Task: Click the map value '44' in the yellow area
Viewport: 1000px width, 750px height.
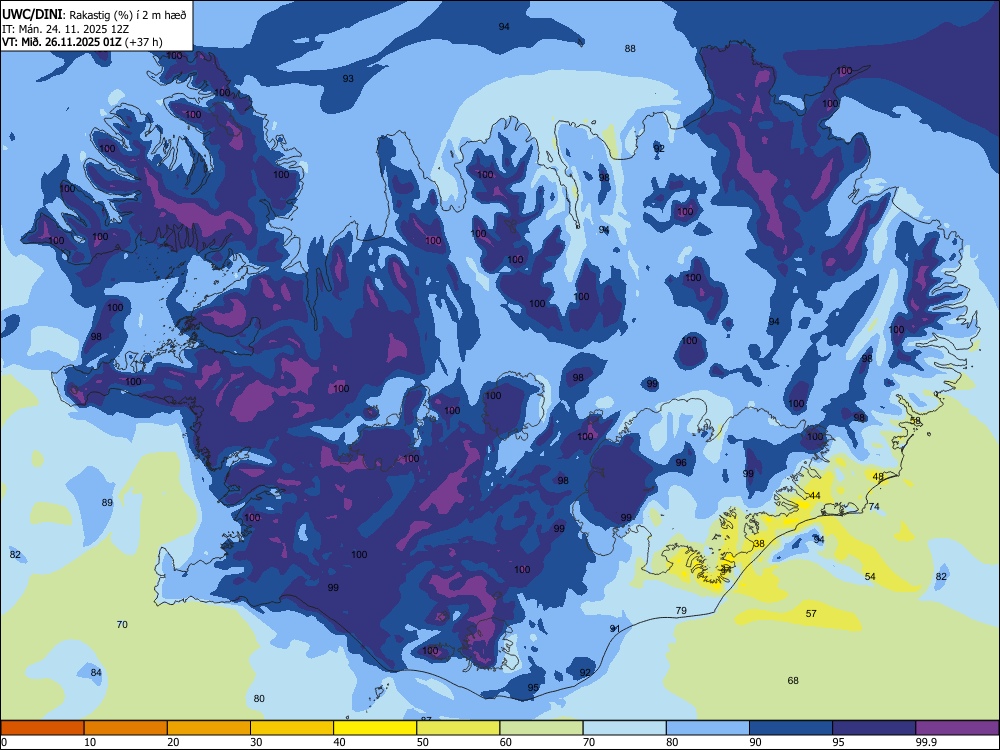Action: coord(815,496)
